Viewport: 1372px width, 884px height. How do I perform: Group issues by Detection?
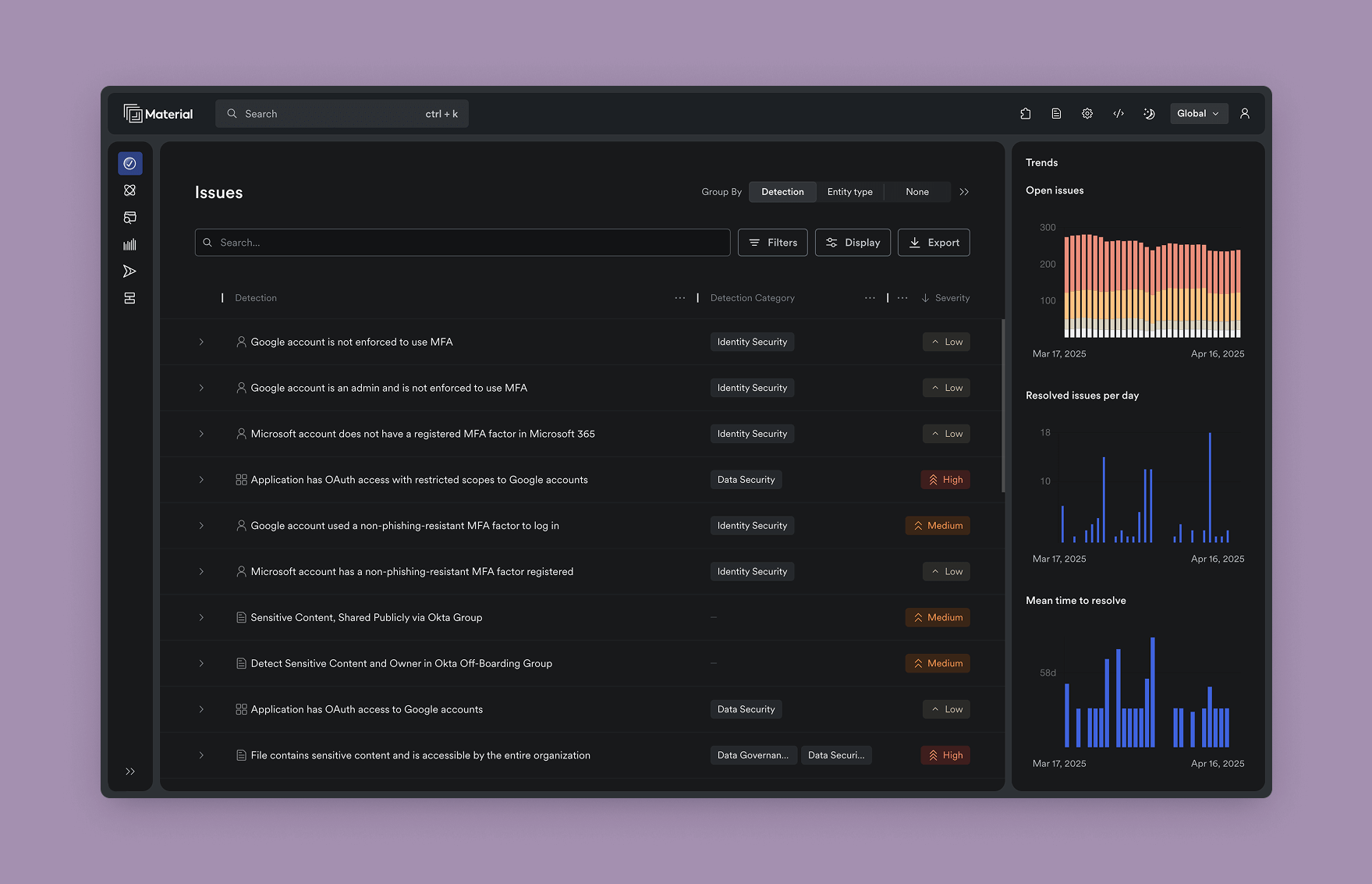[x=782, y=192]
